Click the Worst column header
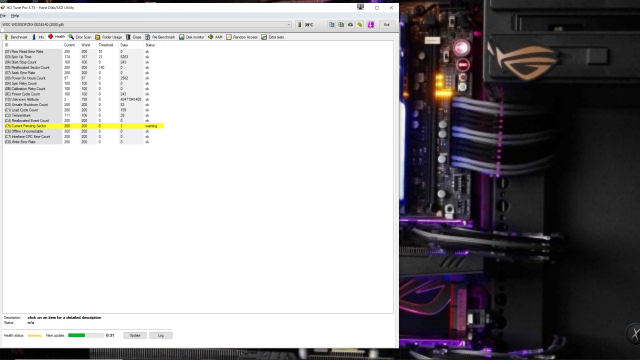The width and height of the screenshot is (640, 360). pos(87,45)
